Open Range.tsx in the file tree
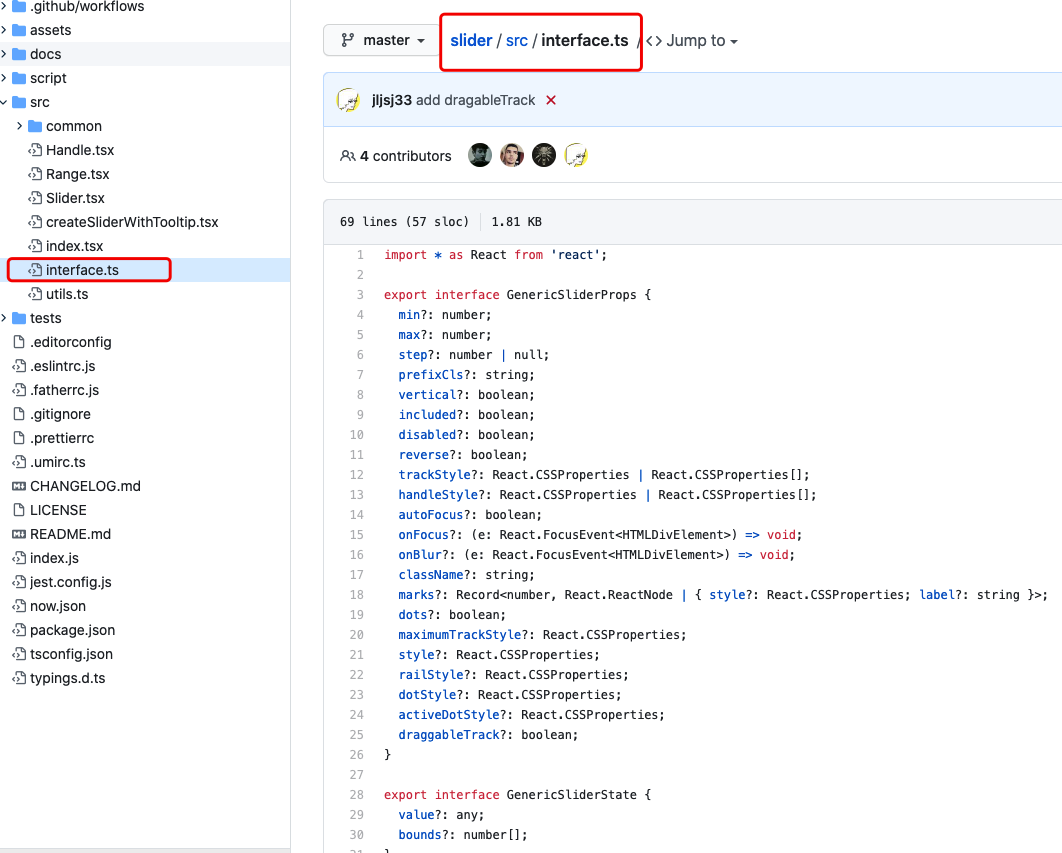1062x853 pixels. coord(77,174)
